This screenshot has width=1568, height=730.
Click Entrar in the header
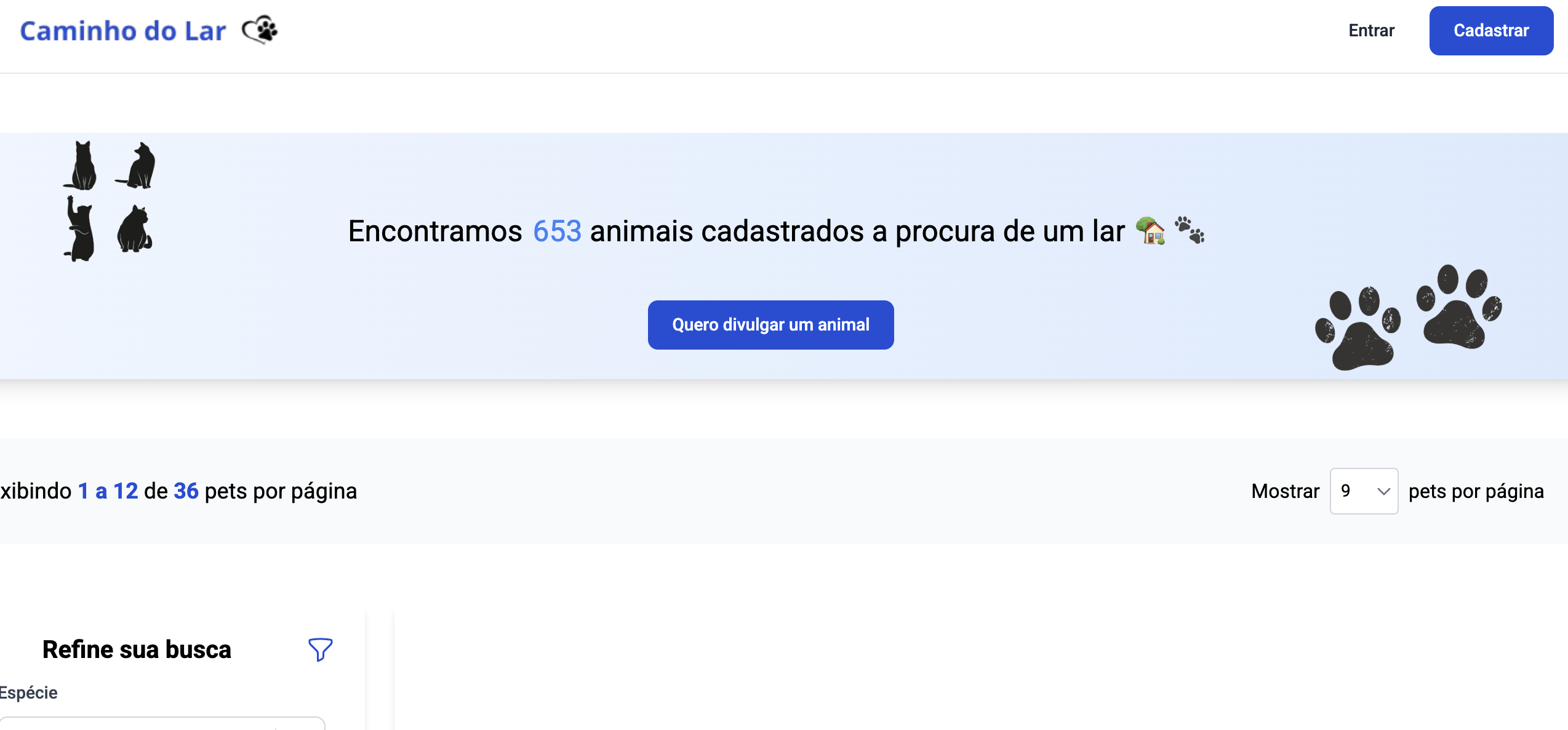[1371, 30]
